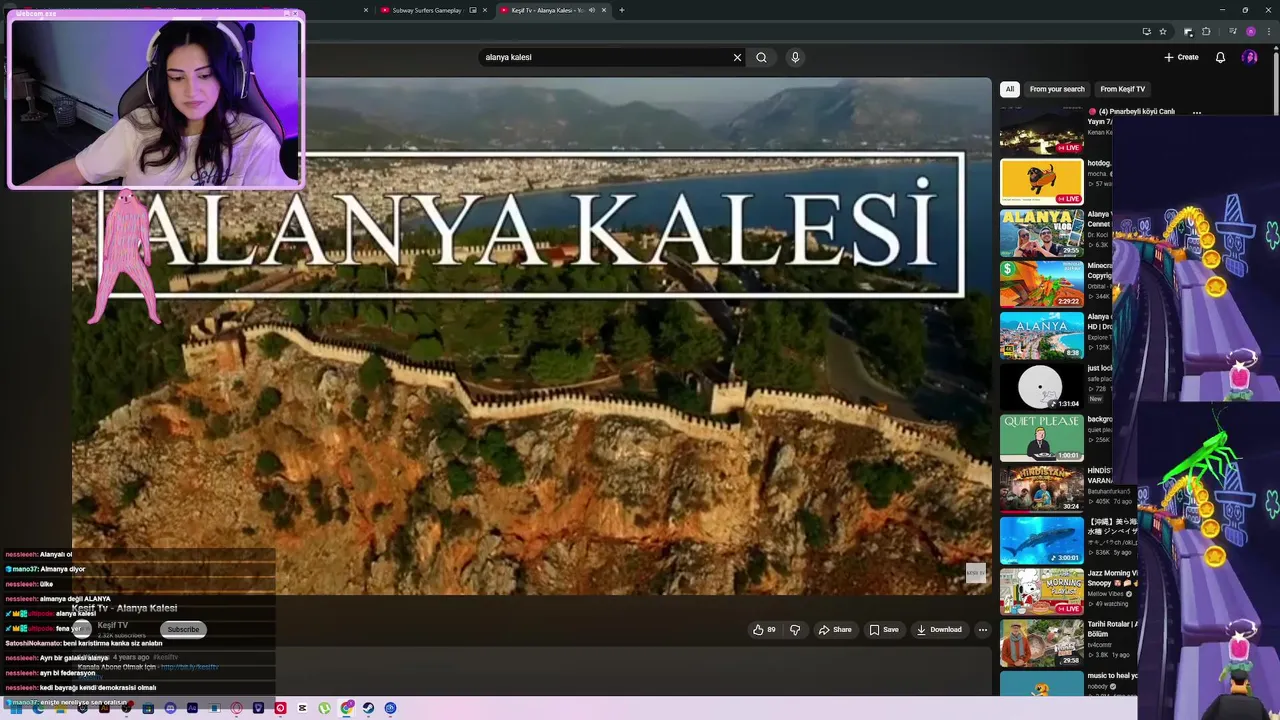
Task: Open Chrome three-dot menu
Action: click(1269, 31)
